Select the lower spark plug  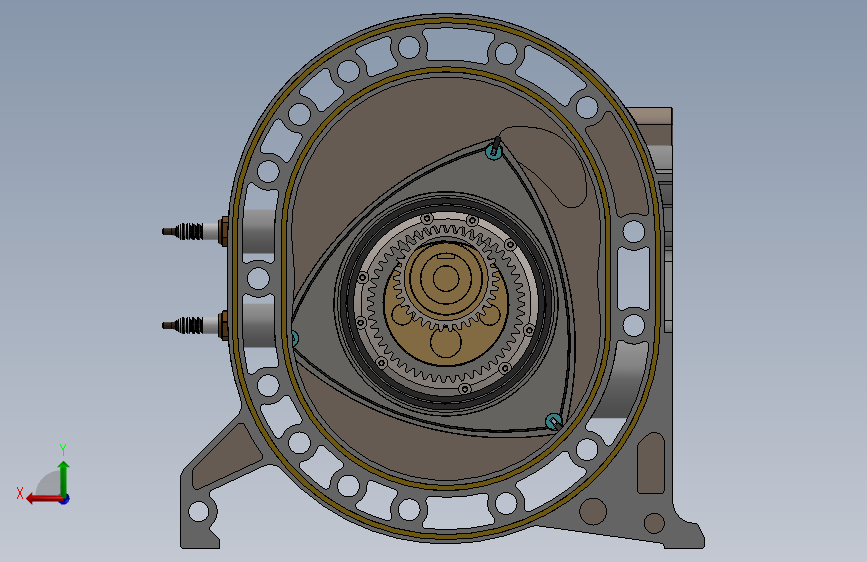(195, 325)
